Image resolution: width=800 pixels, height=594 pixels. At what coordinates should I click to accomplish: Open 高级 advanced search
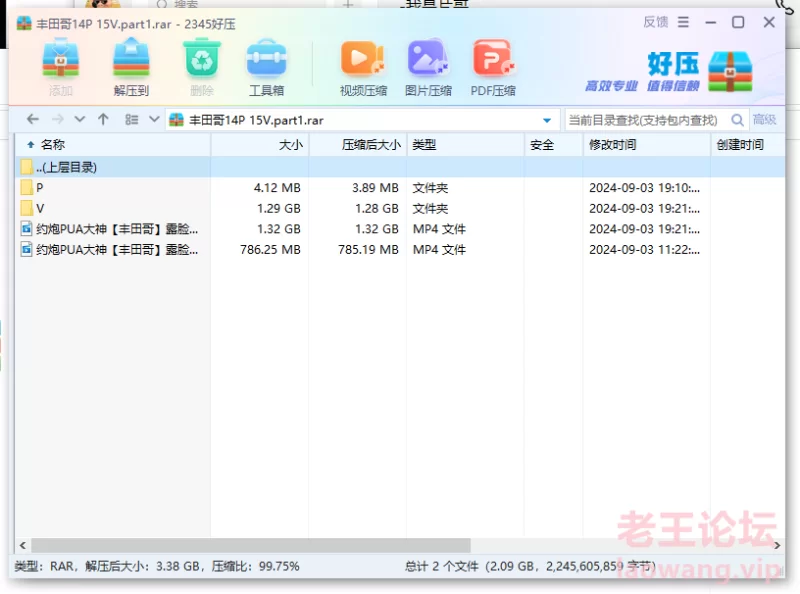[x=764, y=119]
